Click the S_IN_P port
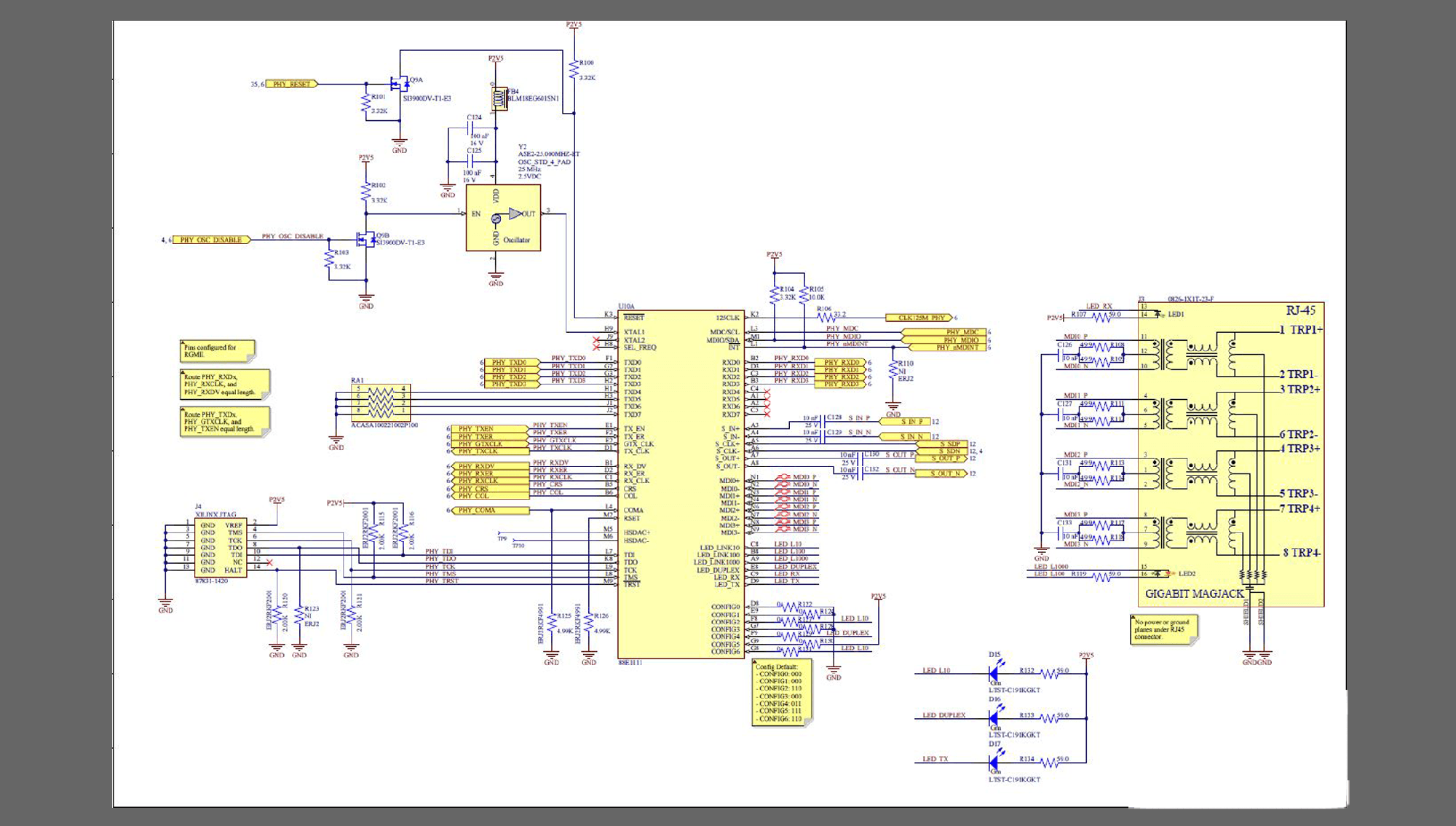Image resolution: width=1456 pixels, height=826 pixels. (905, 422)
